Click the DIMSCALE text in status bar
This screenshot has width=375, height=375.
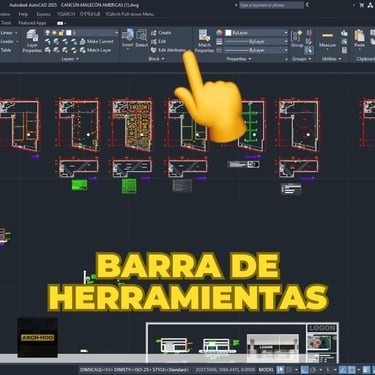(x=134, y=370)
